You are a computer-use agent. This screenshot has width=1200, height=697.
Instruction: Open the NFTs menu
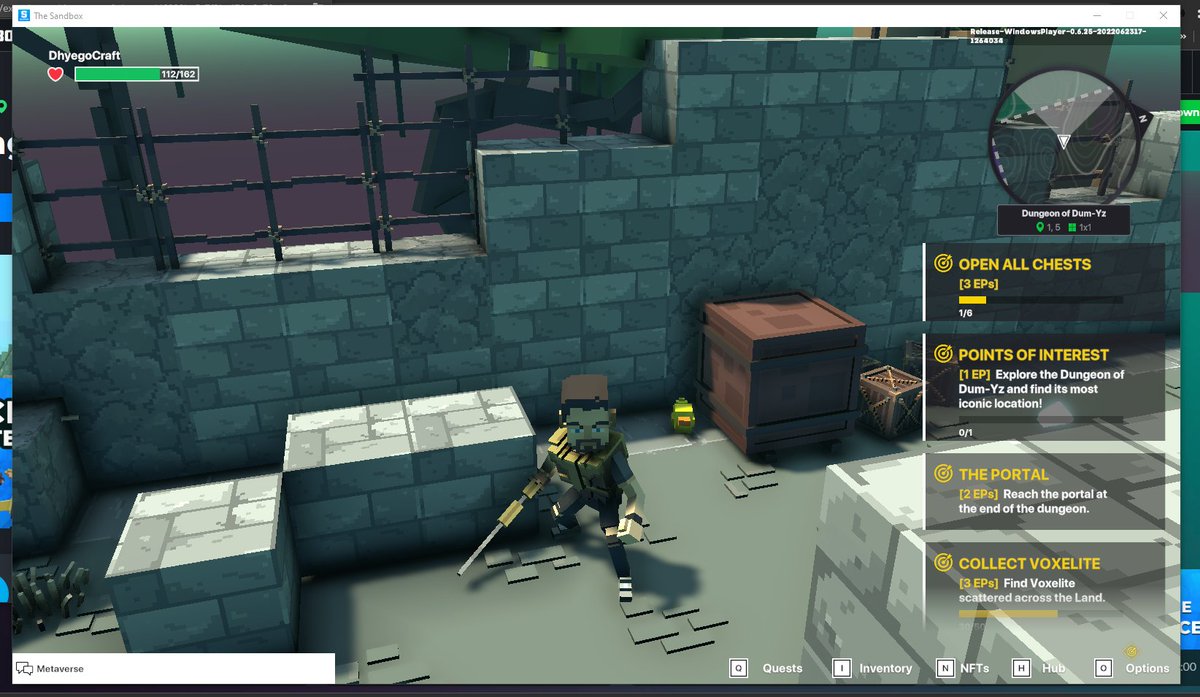coord(975,668)
